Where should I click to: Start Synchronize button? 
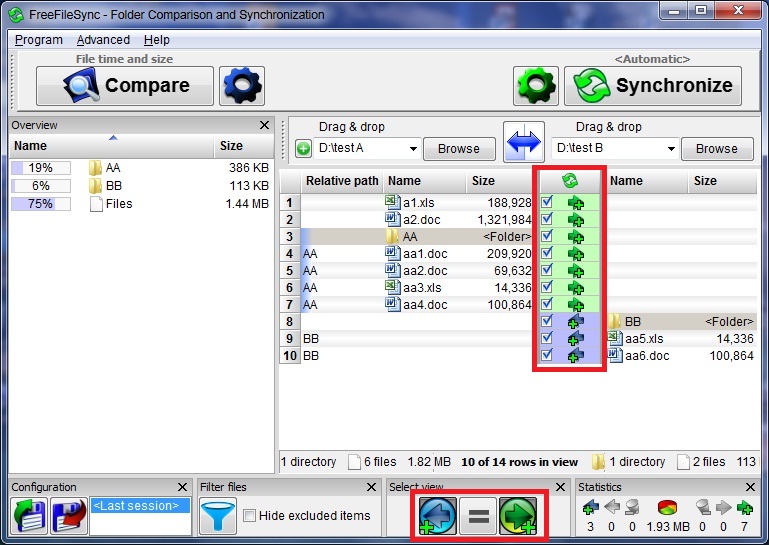point(653,86)
